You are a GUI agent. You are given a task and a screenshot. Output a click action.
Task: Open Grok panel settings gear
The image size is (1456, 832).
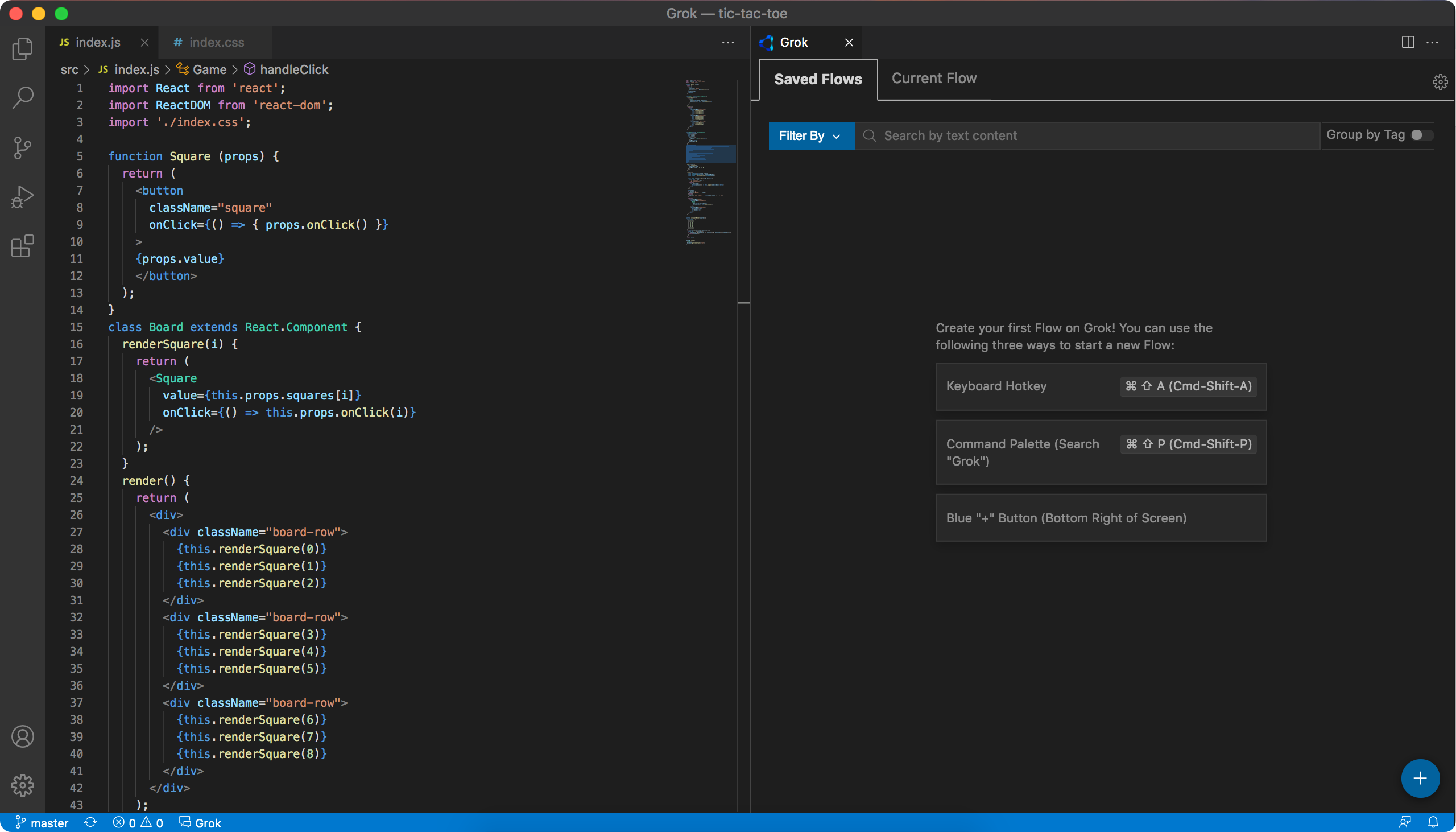[x=1440, y=82]
